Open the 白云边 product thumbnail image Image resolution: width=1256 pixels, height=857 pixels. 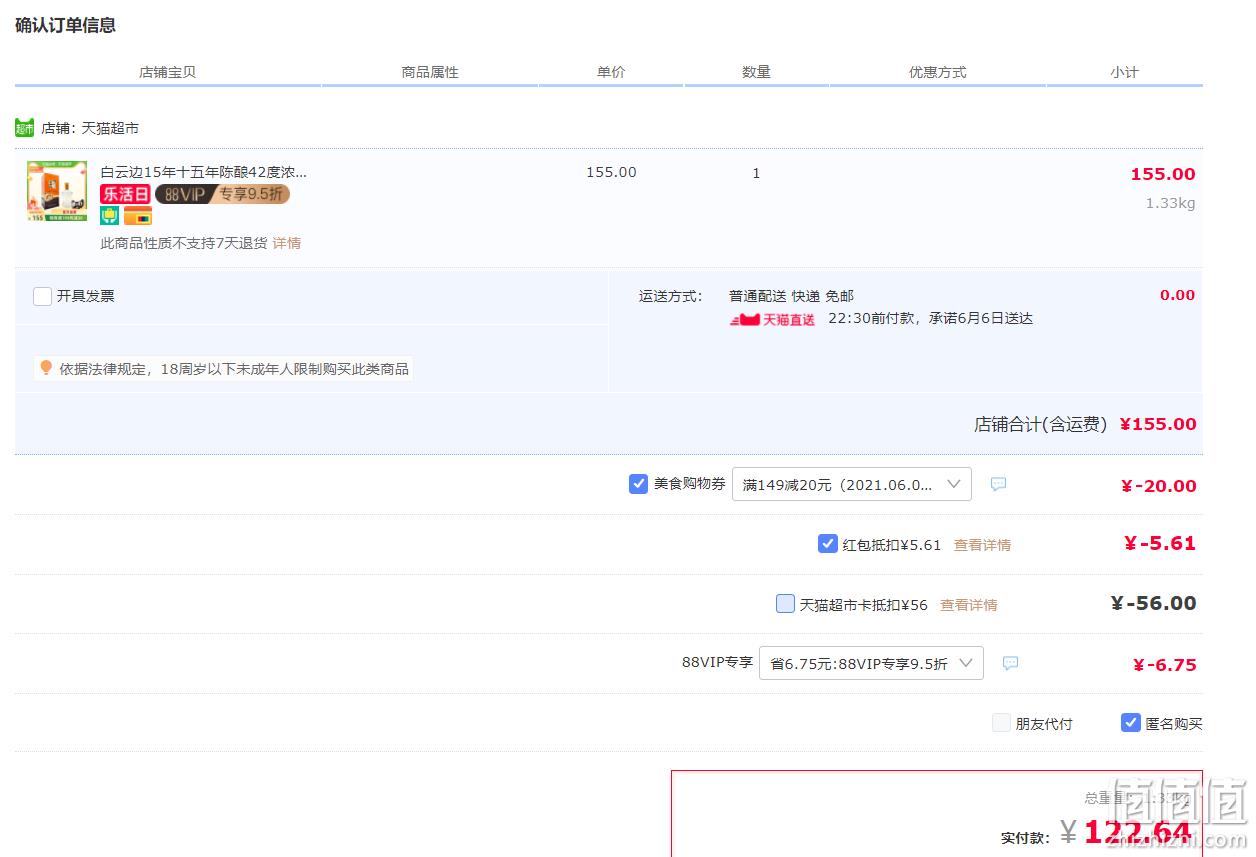(x=57, y=190)
